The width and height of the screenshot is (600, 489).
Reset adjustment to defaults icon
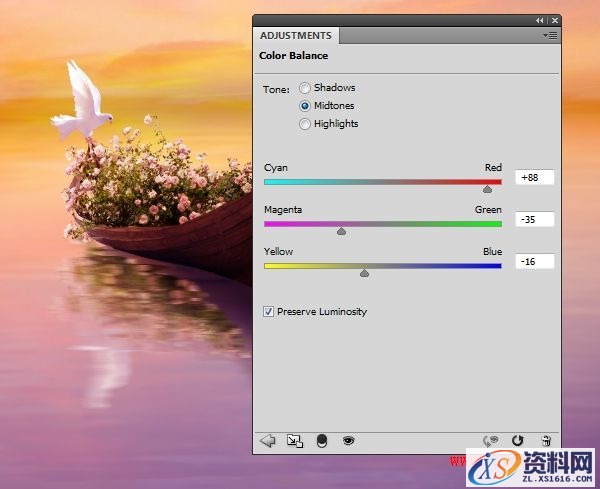point(518,440)
